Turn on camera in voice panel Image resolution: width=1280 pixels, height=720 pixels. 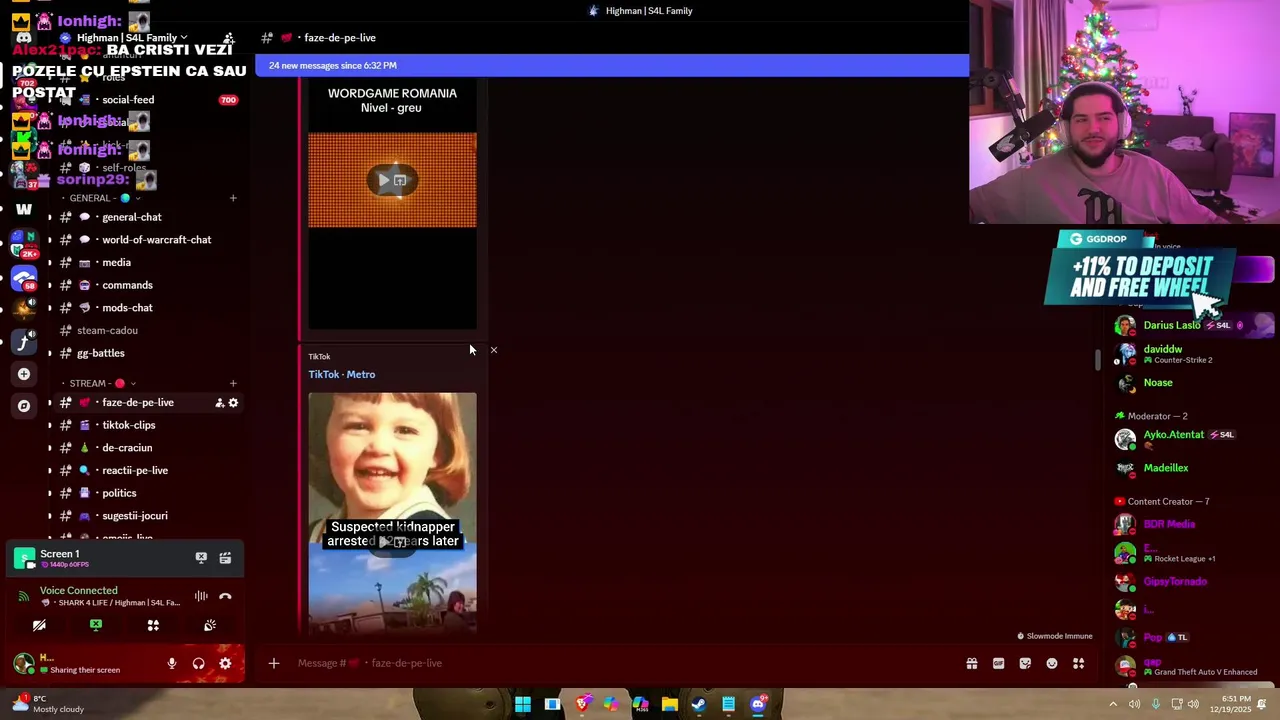(x=39, y=625)
